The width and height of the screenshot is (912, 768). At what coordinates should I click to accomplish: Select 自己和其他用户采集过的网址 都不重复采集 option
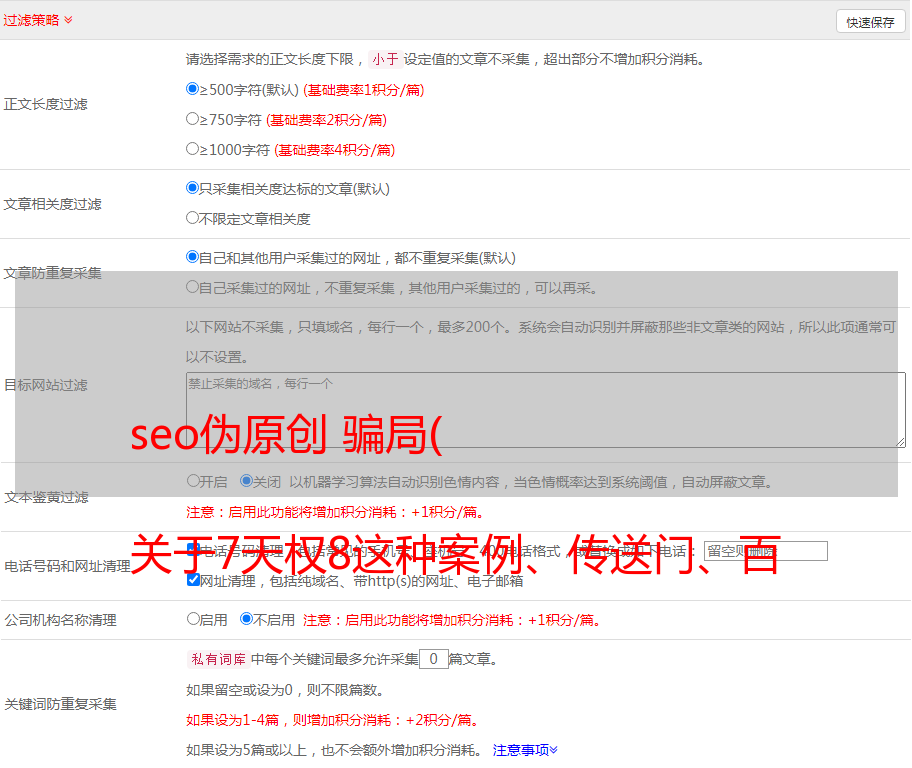point(193,257)
